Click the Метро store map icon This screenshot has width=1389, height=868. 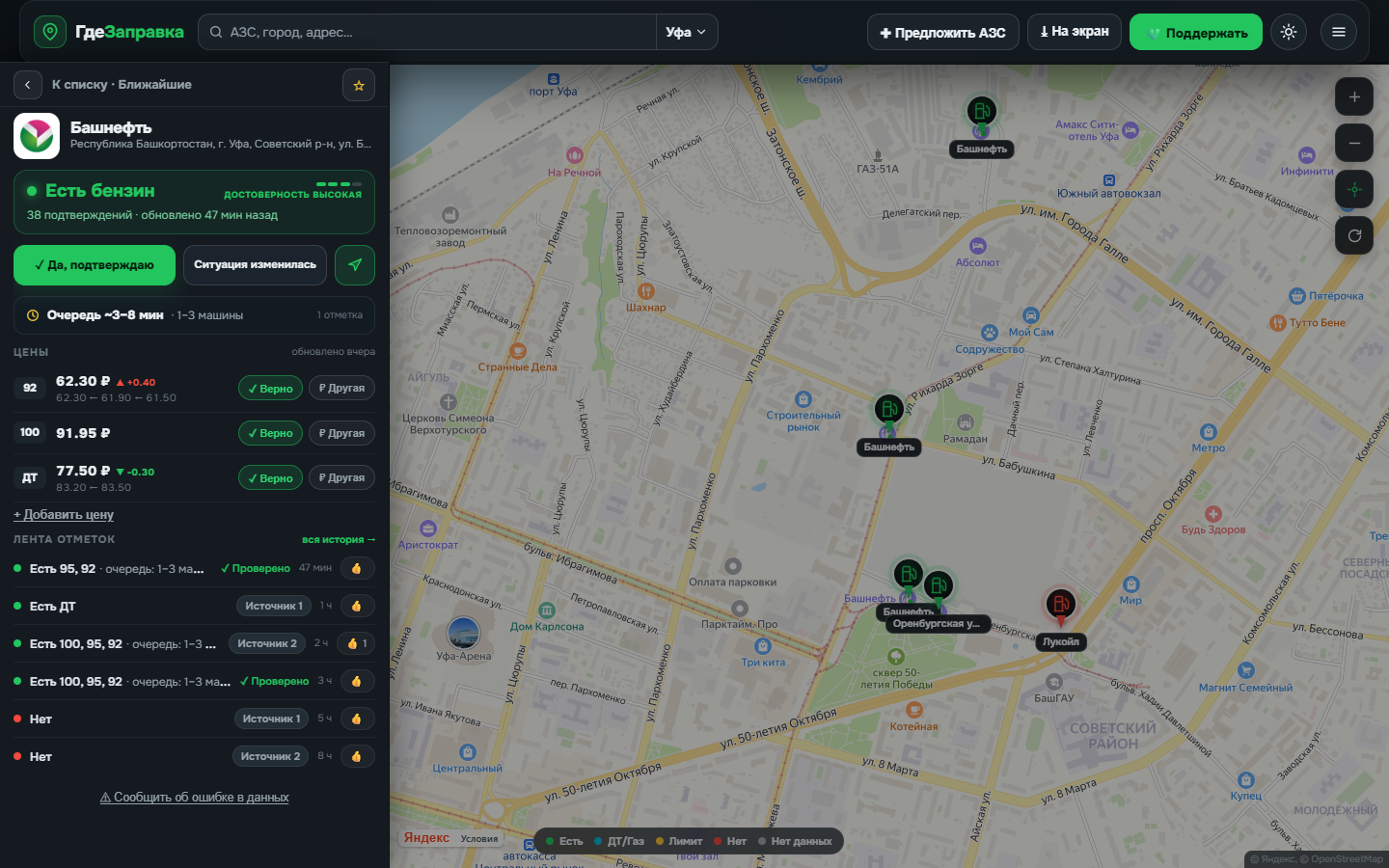pos(1208,432)
